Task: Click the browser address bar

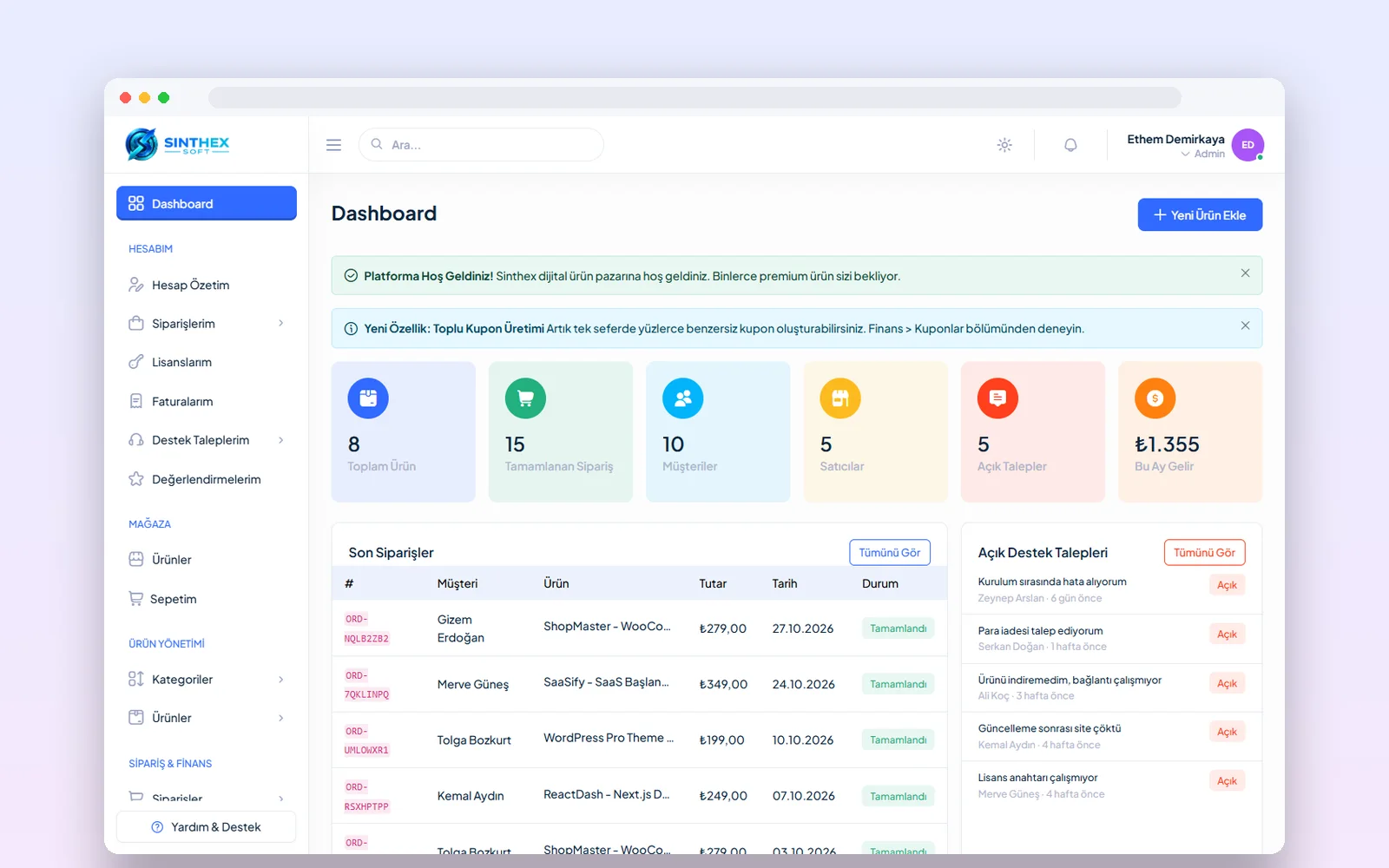Action: click(694, 97)
